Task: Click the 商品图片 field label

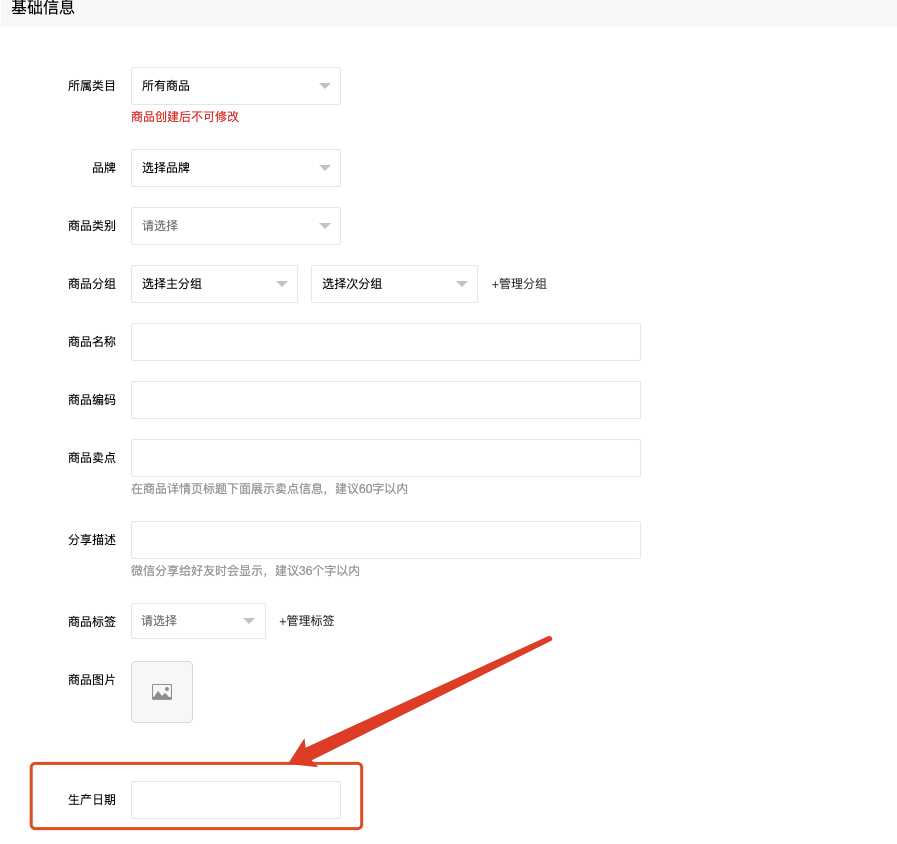Action: [92, 680]
